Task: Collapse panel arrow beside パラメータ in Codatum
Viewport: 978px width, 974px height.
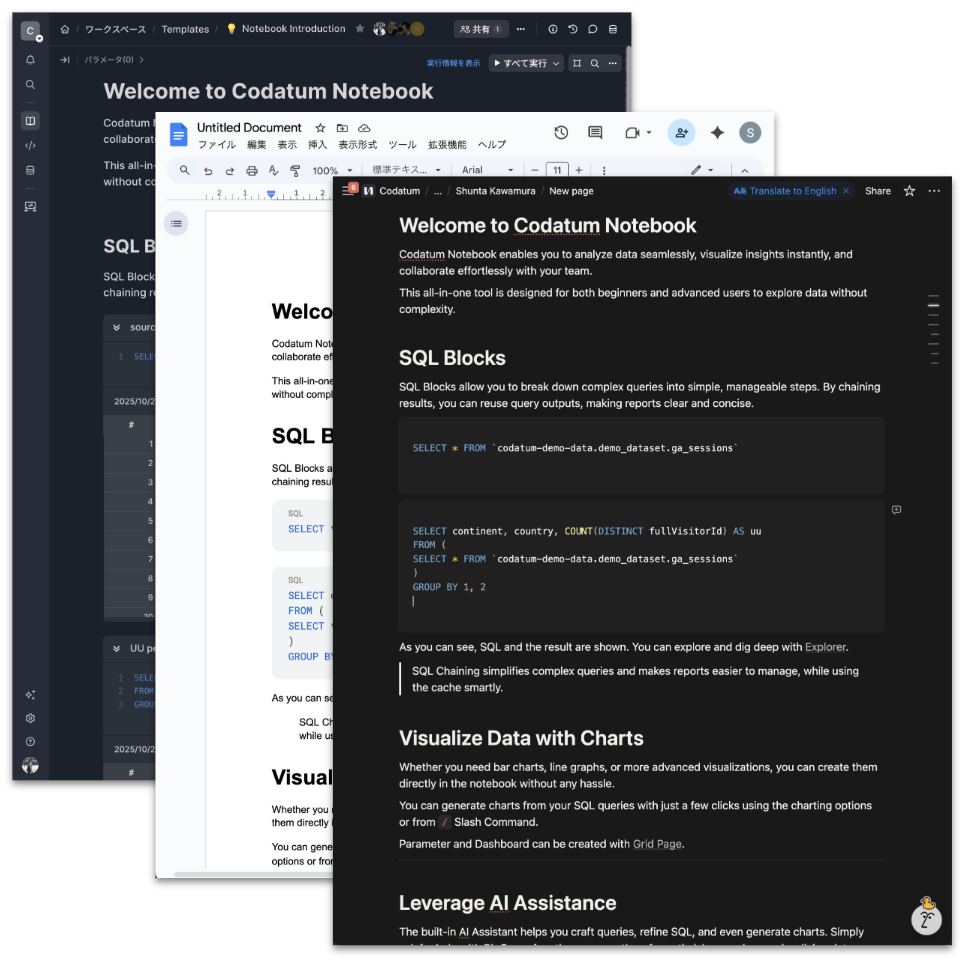Action: (x=65, y=60)
